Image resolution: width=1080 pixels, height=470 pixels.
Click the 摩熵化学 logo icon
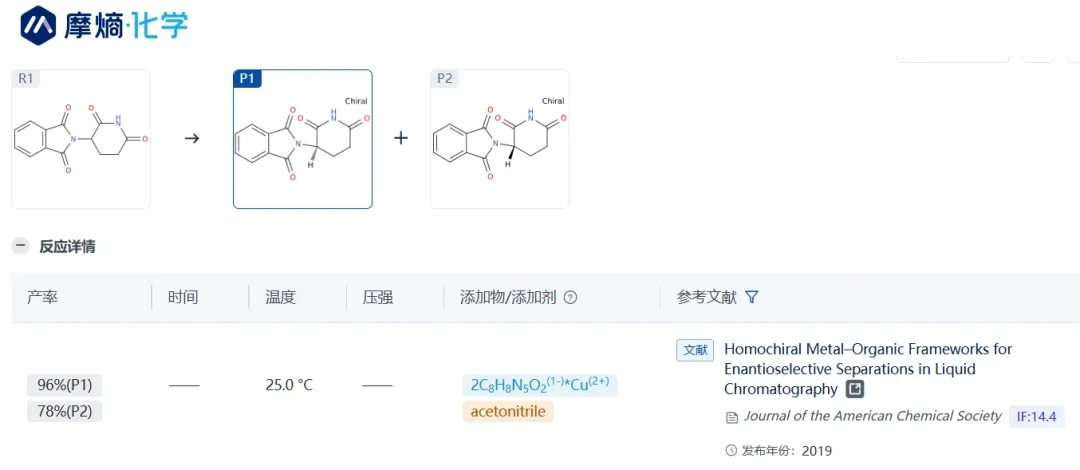[x=39, y=25]
